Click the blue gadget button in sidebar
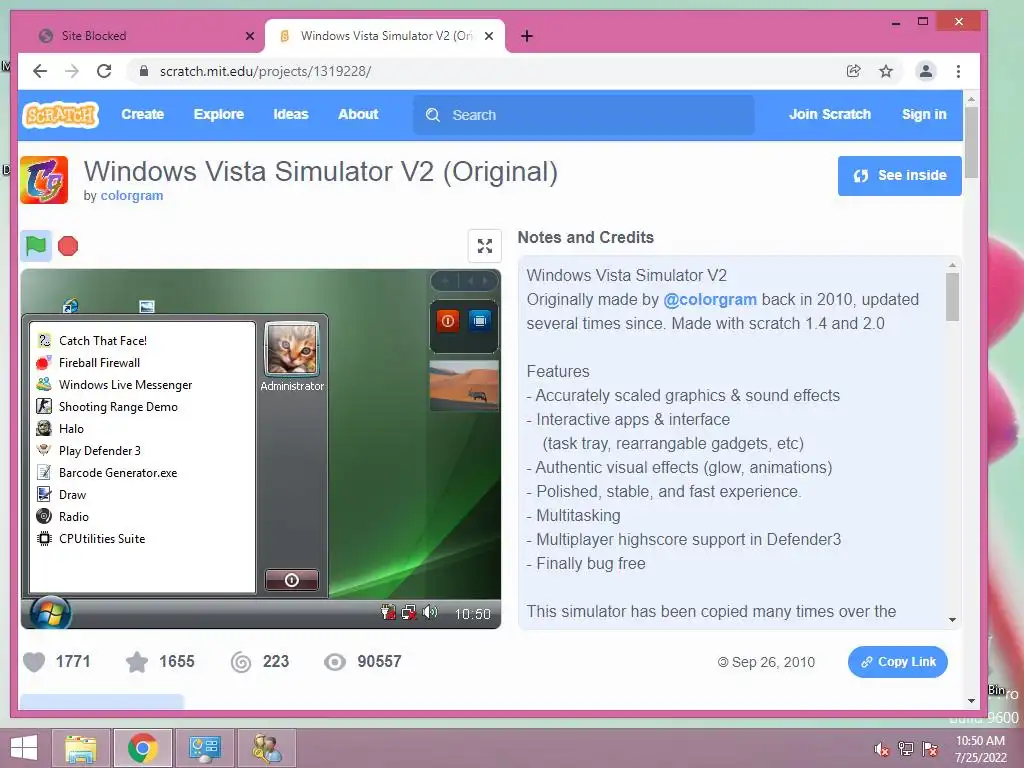 point(480,321)
